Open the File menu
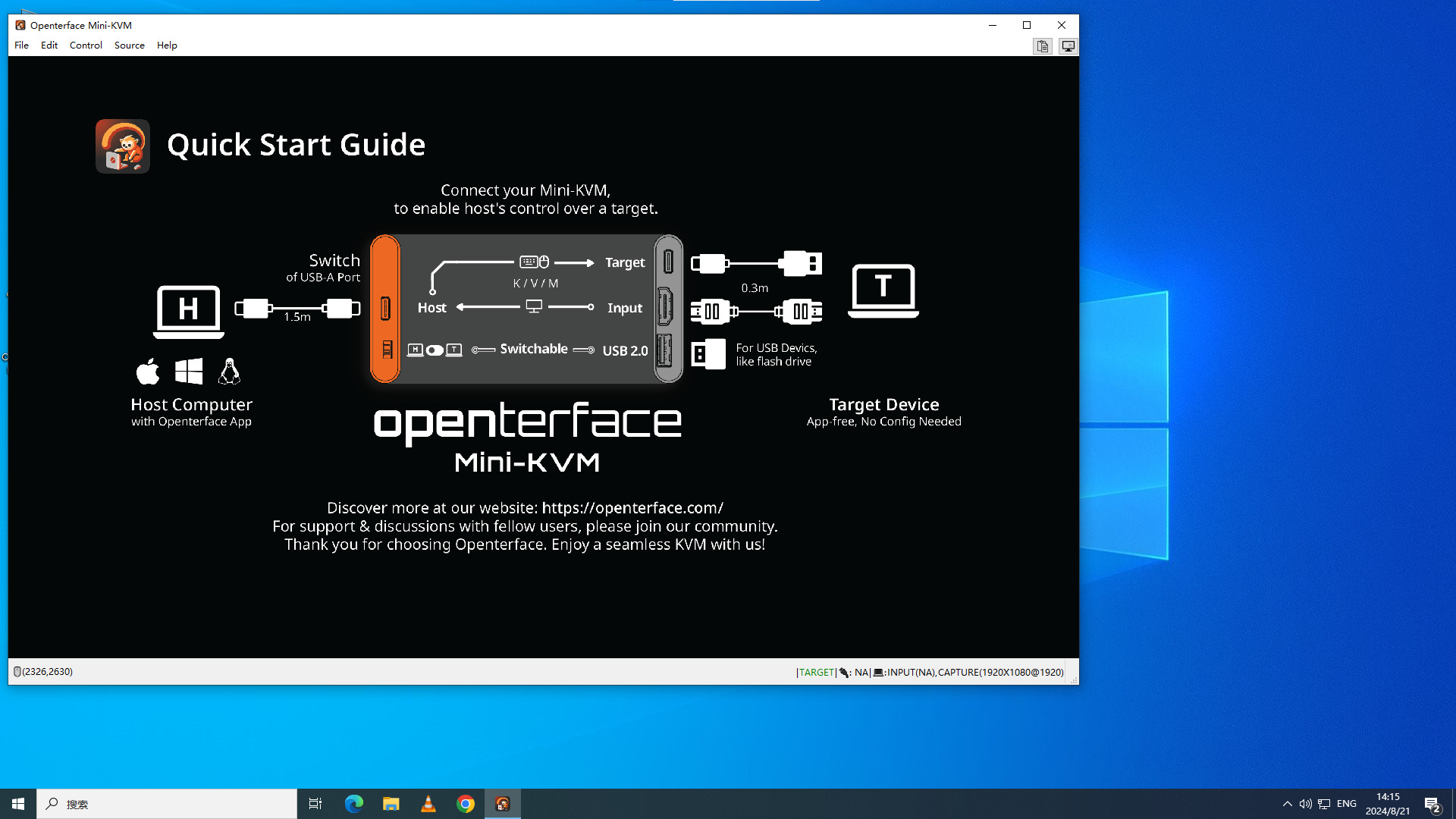The height and width of the screenshot is (819, 1456). click(x=21, y=45)
